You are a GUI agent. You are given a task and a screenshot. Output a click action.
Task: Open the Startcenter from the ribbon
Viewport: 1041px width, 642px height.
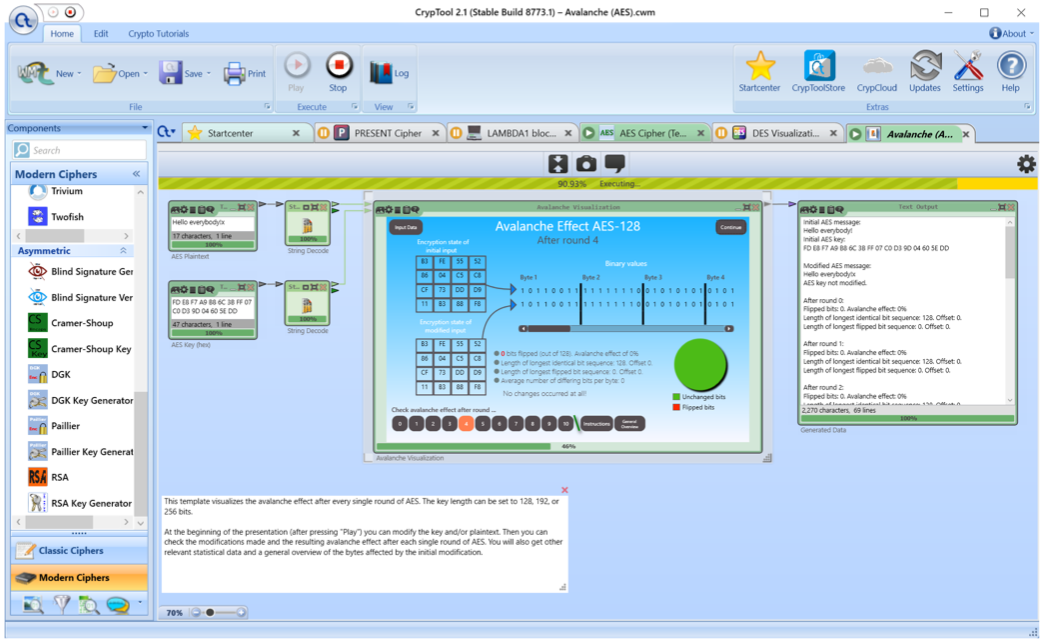pos(760,72)
